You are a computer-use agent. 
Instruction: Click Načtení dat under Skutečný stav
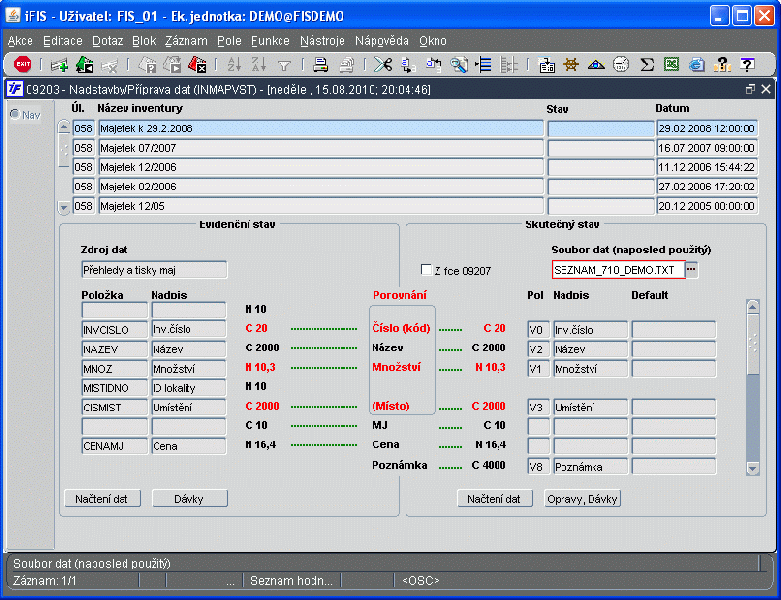[x=494, y=499]
